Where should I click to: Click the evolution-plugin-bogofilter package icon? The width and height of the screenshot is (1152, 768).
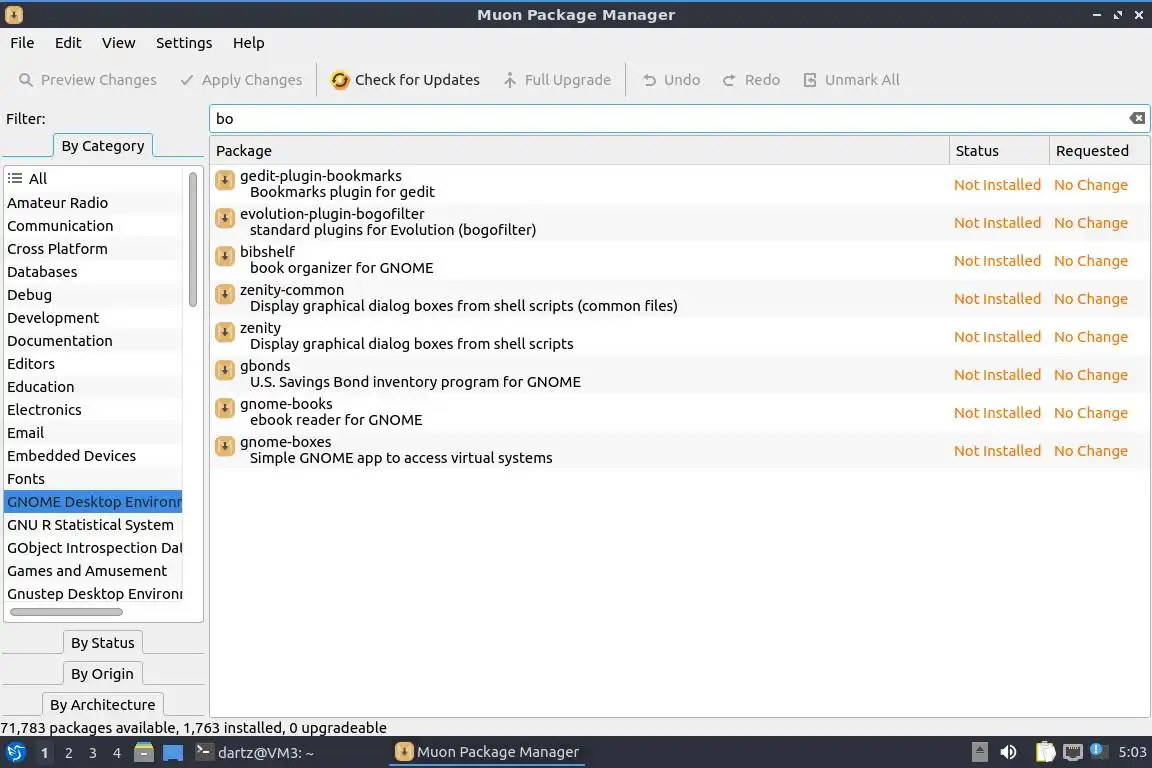coord(225,218)
